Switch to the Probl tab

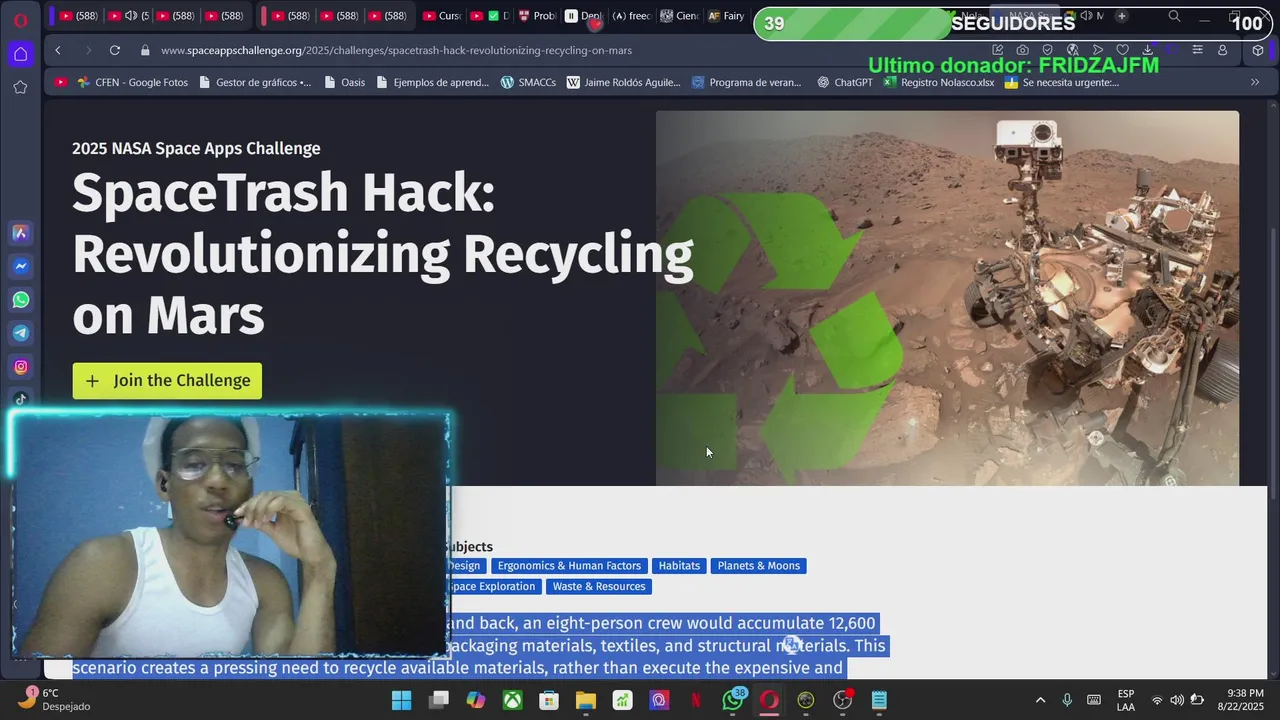(x=537, y=16)
